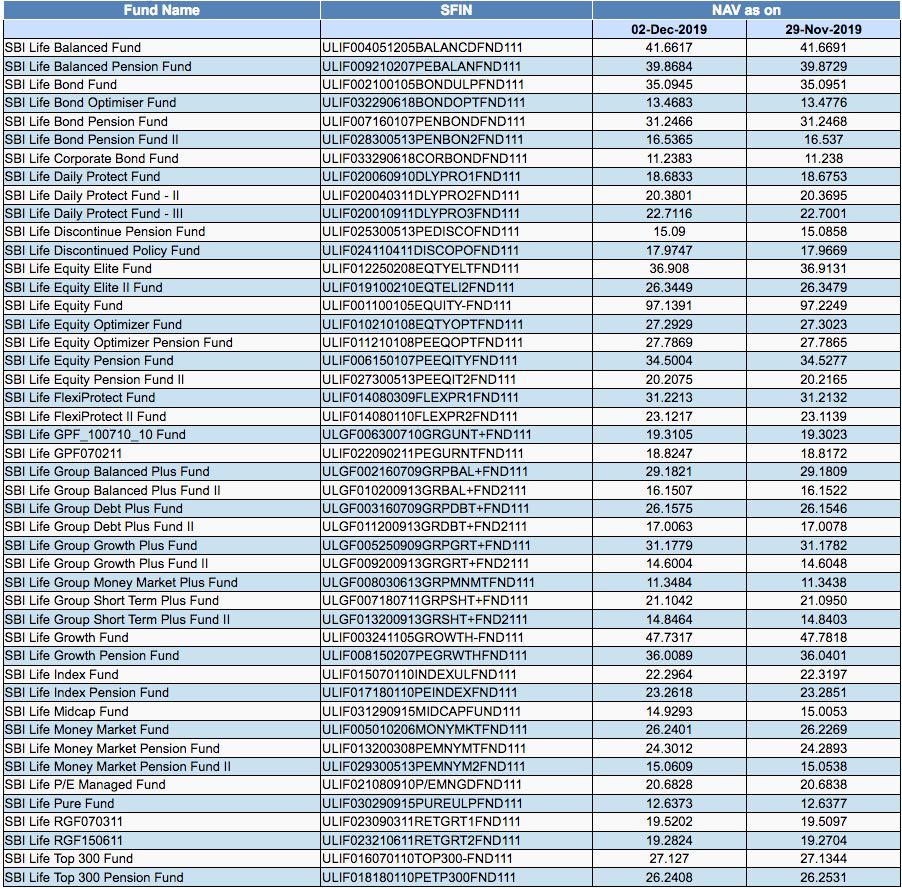Image resolution: width=902 pixels, height=889 pixels.
Task: Select SBI Life Group Money Market Plus Fund
Action: click(121, 582)
